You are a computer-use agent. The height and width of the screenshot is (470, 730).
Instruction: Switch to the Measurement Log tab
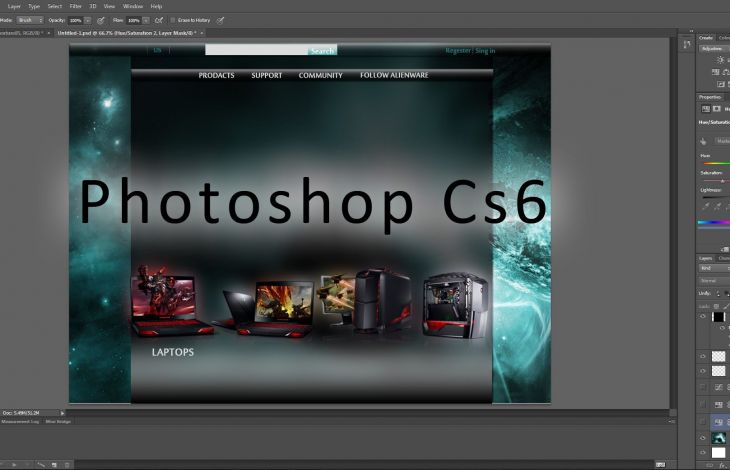20,422
